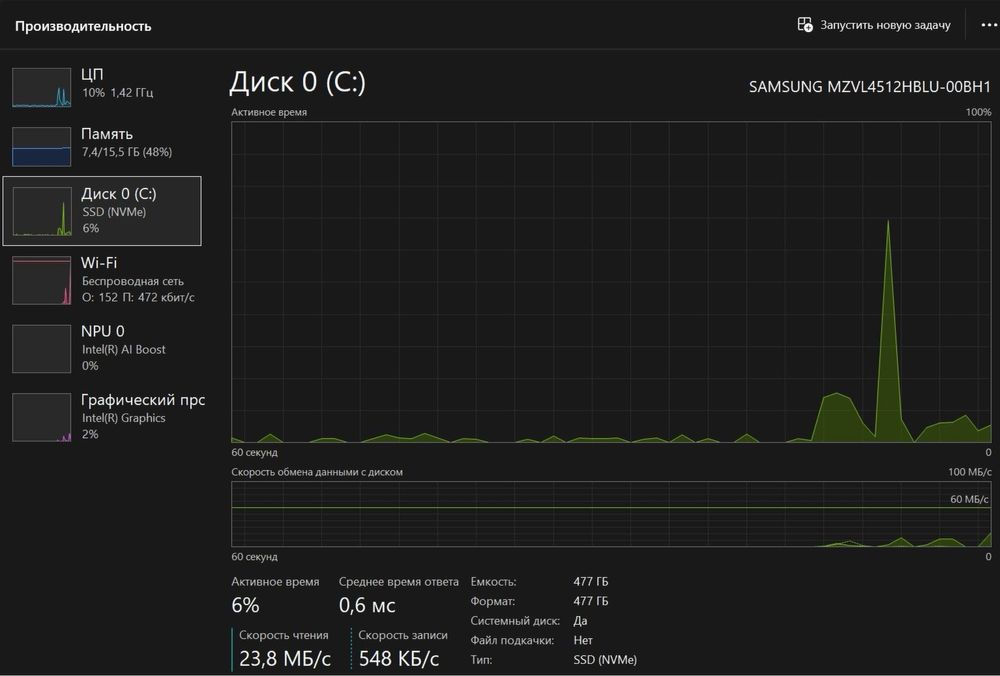Click the 'Запустить новую задачу' button
The height and width of the screenshot is (676, 1000).
click(x=874, y=25)
